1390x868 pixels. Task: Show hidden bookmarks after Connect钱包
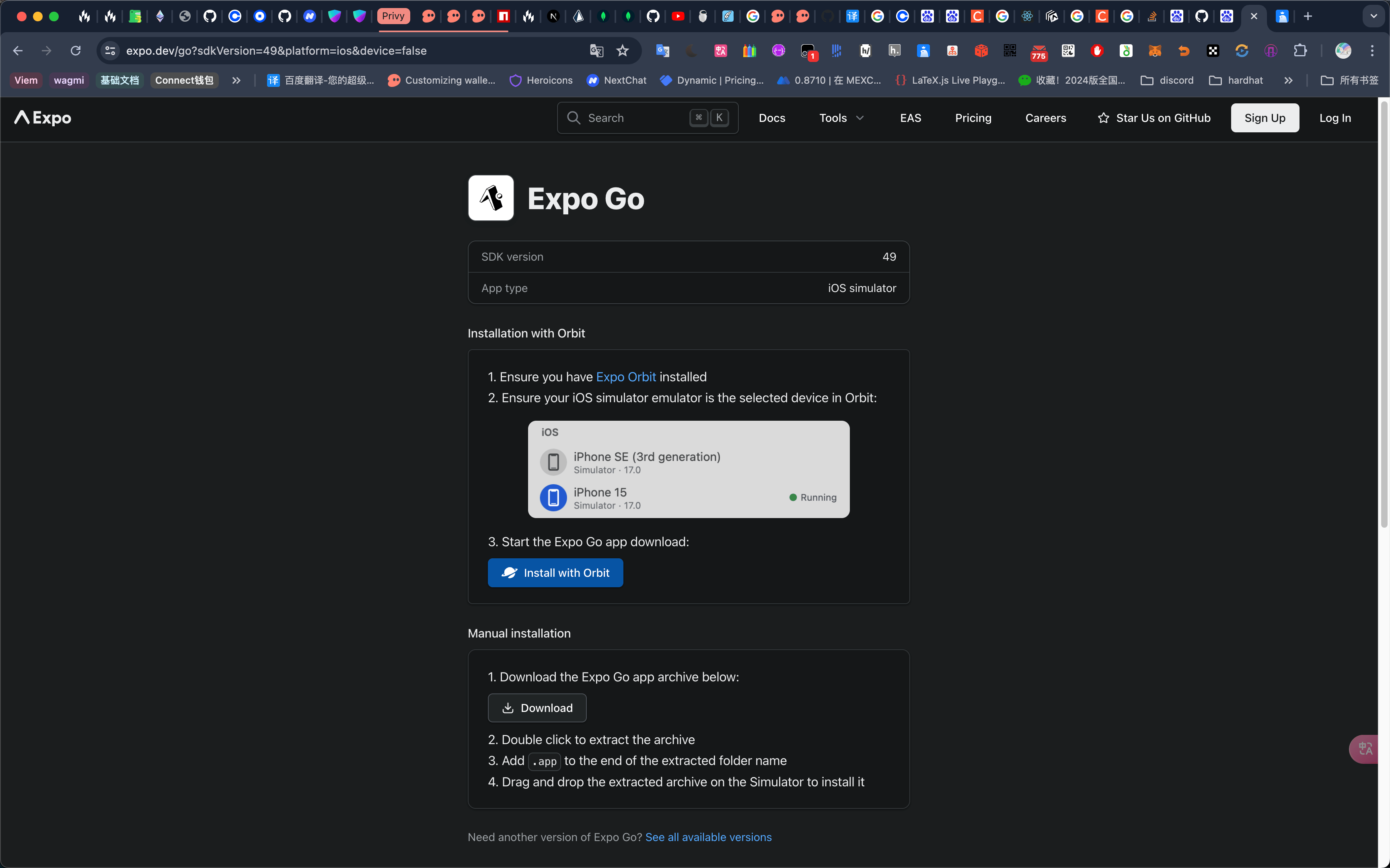click(x=236, y=80)
